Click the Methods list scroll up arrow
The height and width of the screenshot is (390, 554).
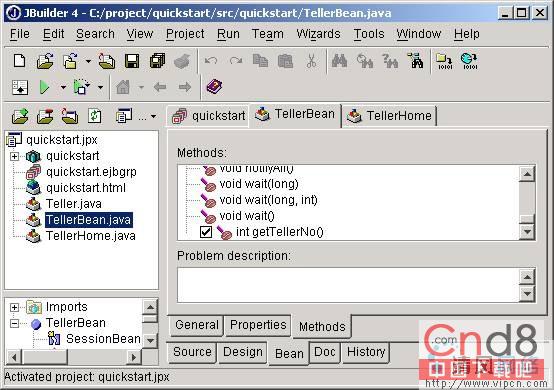(x=527, y=174)
